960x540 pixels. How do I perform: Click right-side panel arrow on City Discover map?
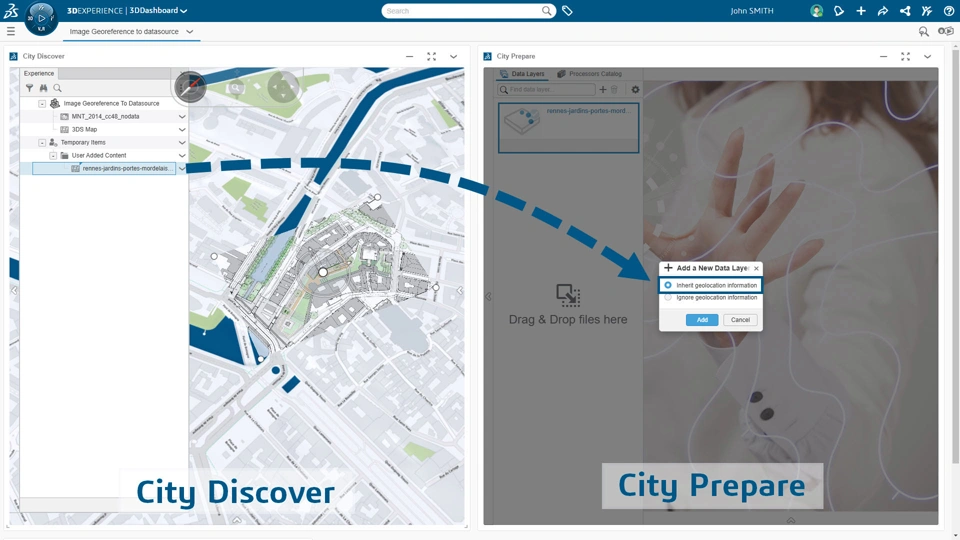[460, 291]
